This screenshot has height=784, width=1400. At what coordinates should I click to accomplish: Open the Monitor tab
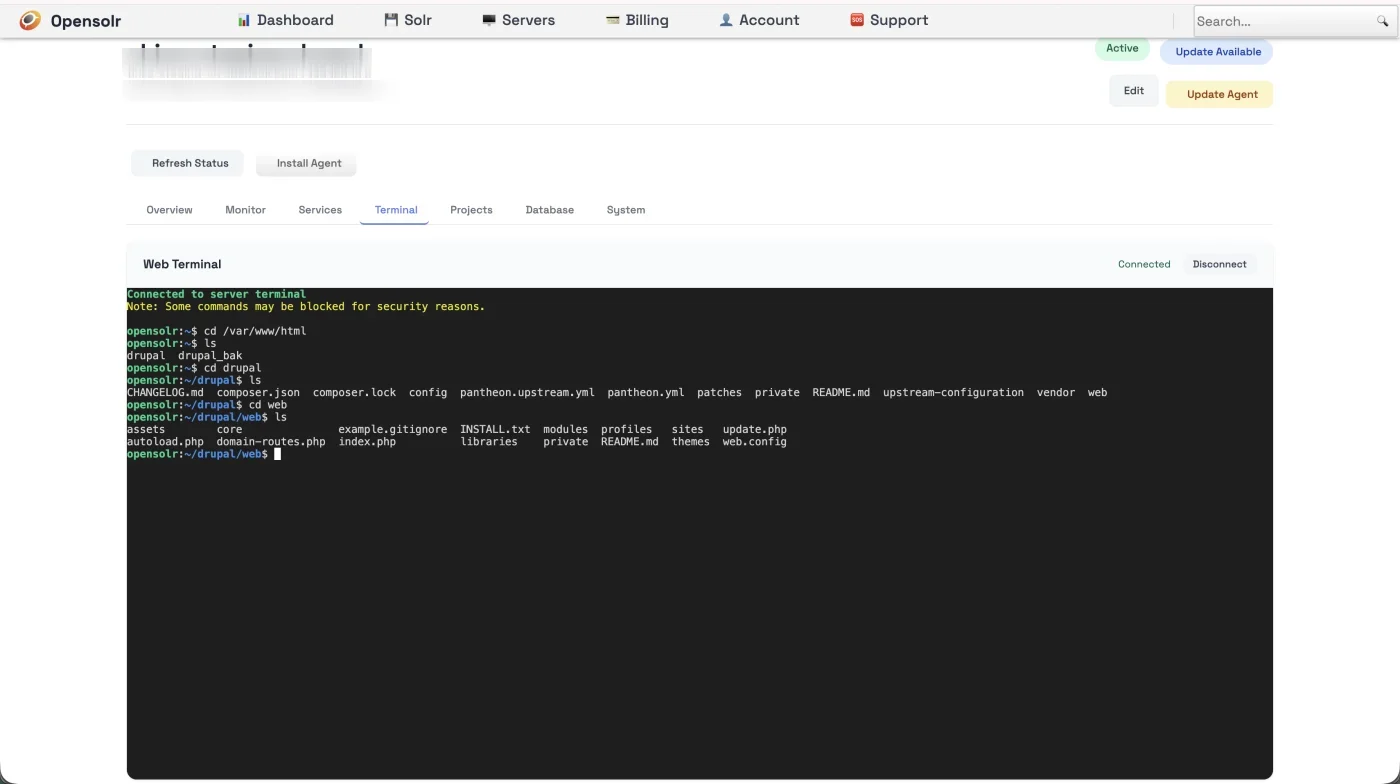click(245, 210)
